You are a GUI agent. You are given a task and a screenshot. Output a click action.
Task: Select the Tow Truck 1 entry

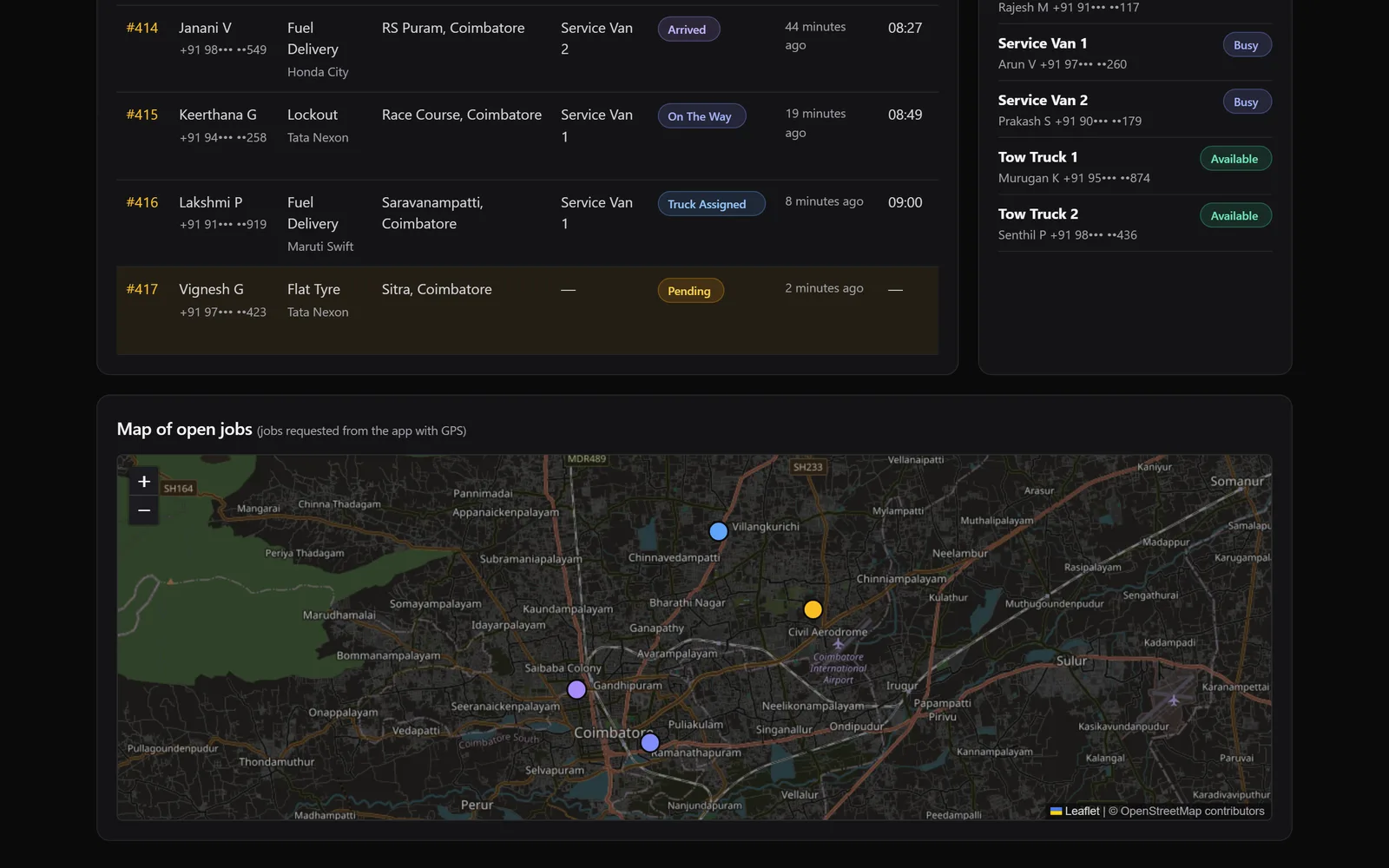1135,167
